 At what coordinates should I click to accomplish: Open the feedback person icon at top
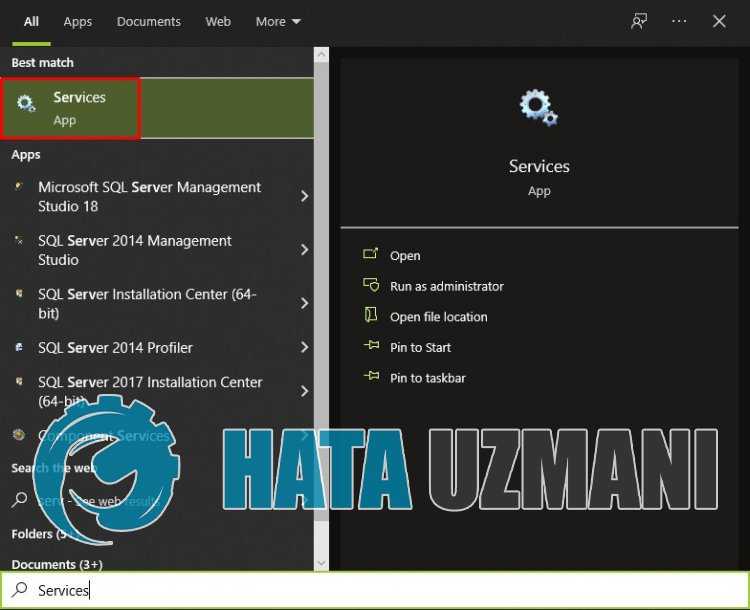tap(639, 21)
